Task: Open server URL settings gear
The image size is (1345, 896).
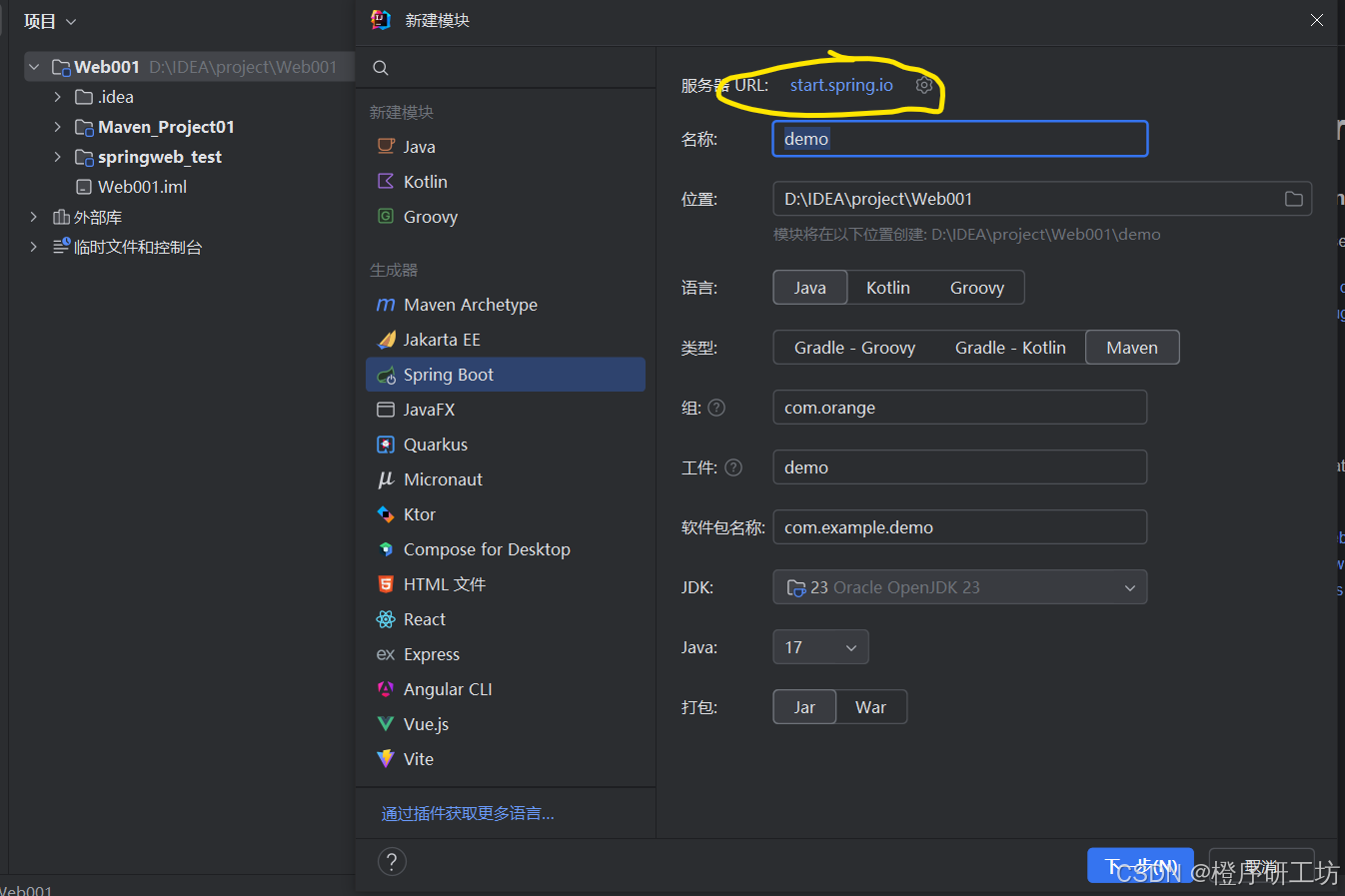Action: click(924, 85)
